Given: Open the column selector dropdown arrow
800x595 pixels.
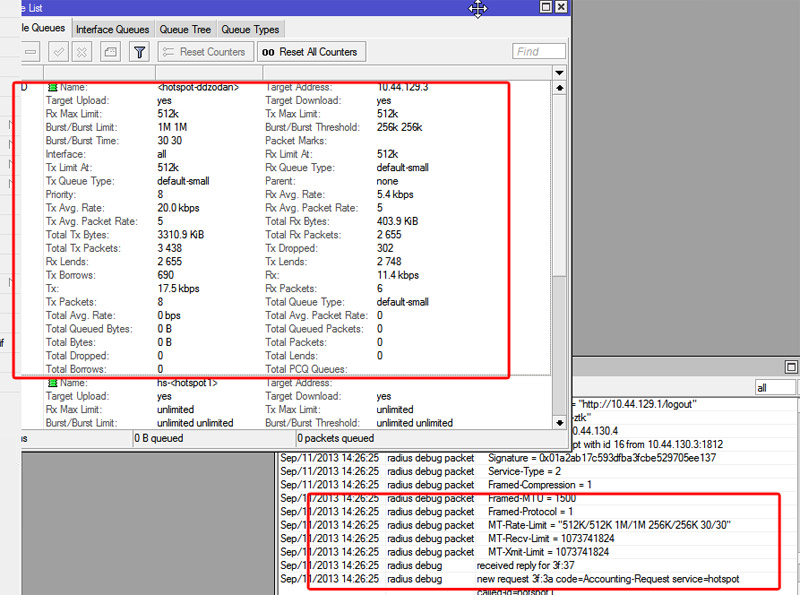Looking at the screenshot, I should point(560,73).
